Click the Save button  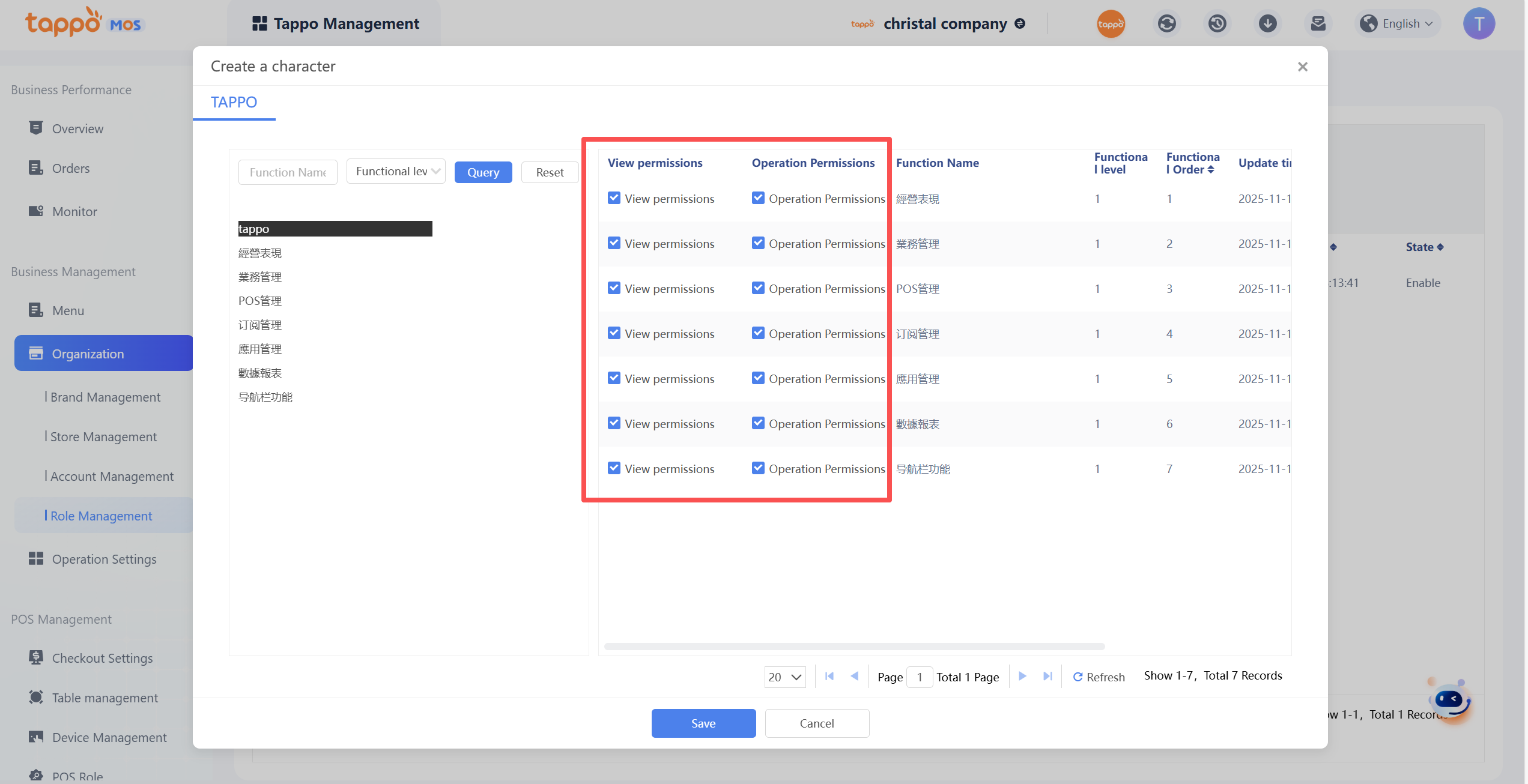pos(703,723)
